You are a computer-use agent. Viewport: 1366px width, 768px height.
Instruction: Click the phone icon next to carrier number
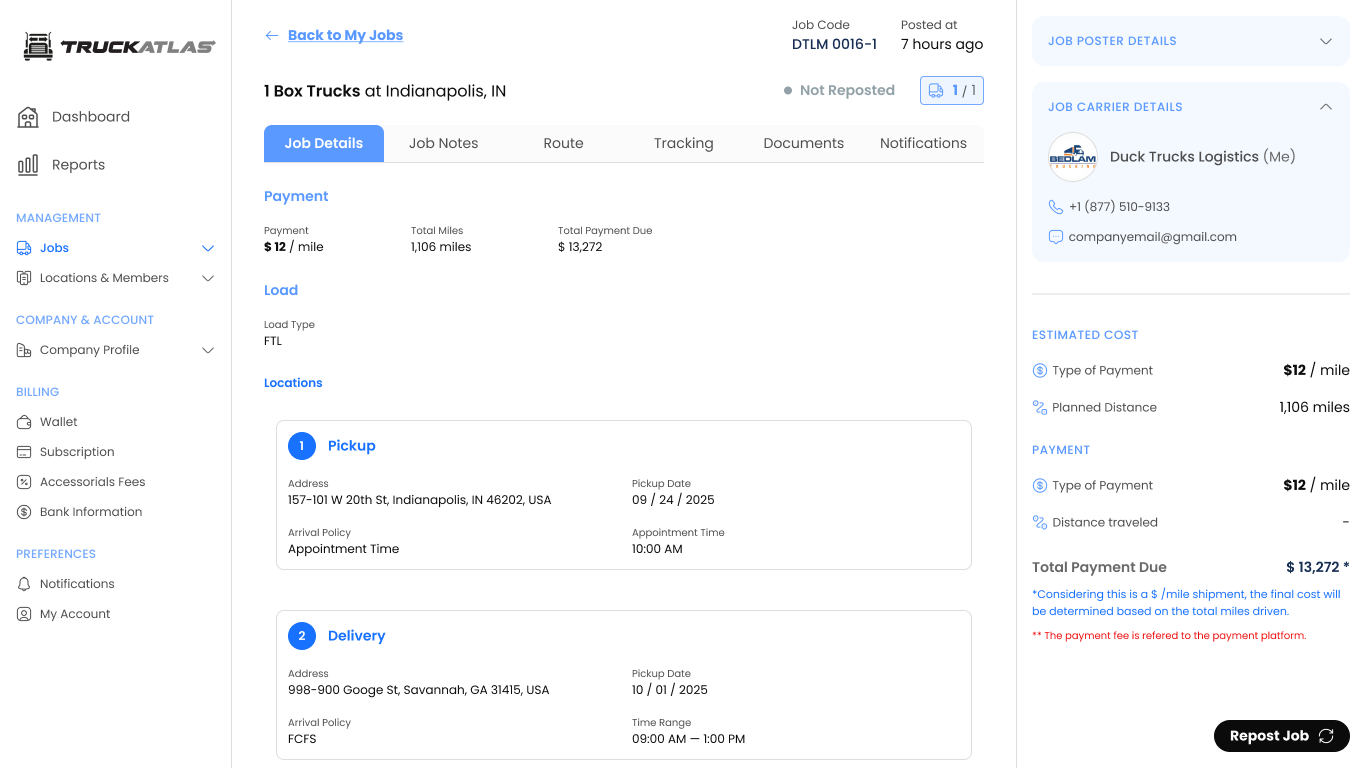point(1055,207)
